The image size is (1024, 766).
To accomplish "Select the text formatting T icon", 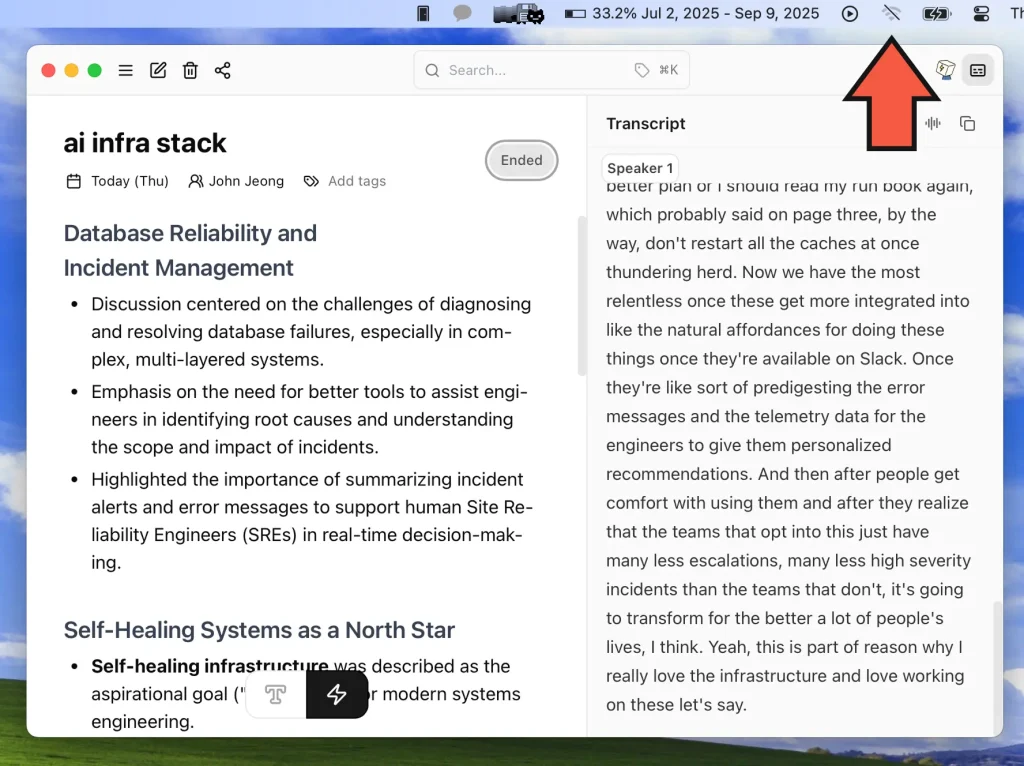I will (275, 694).
